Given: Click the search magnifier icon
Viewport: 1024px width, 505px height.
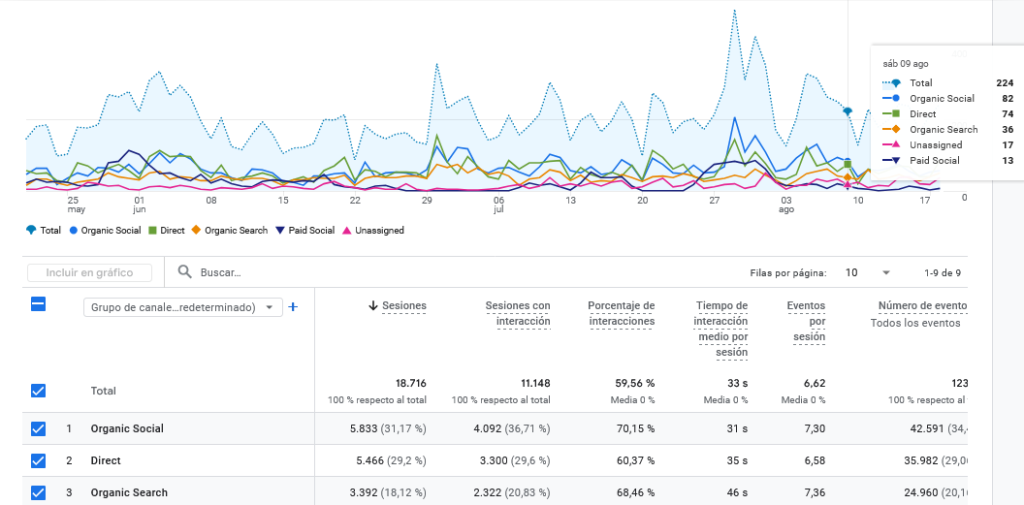Looking at the screenshot, I should (x=184, y=272).
